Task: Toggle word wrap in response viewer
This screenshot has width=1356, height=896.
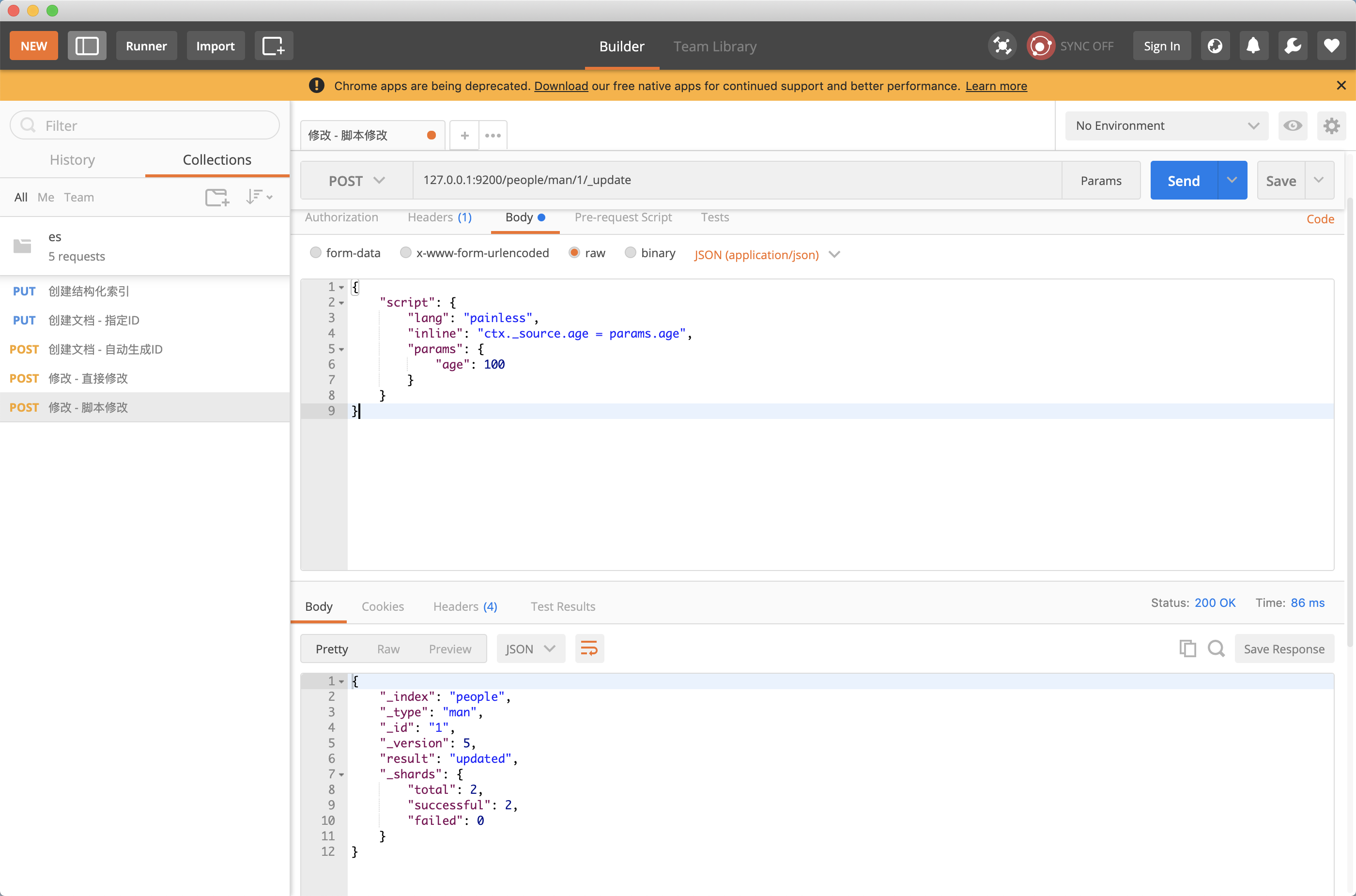Action: click(x=588, y=649)
